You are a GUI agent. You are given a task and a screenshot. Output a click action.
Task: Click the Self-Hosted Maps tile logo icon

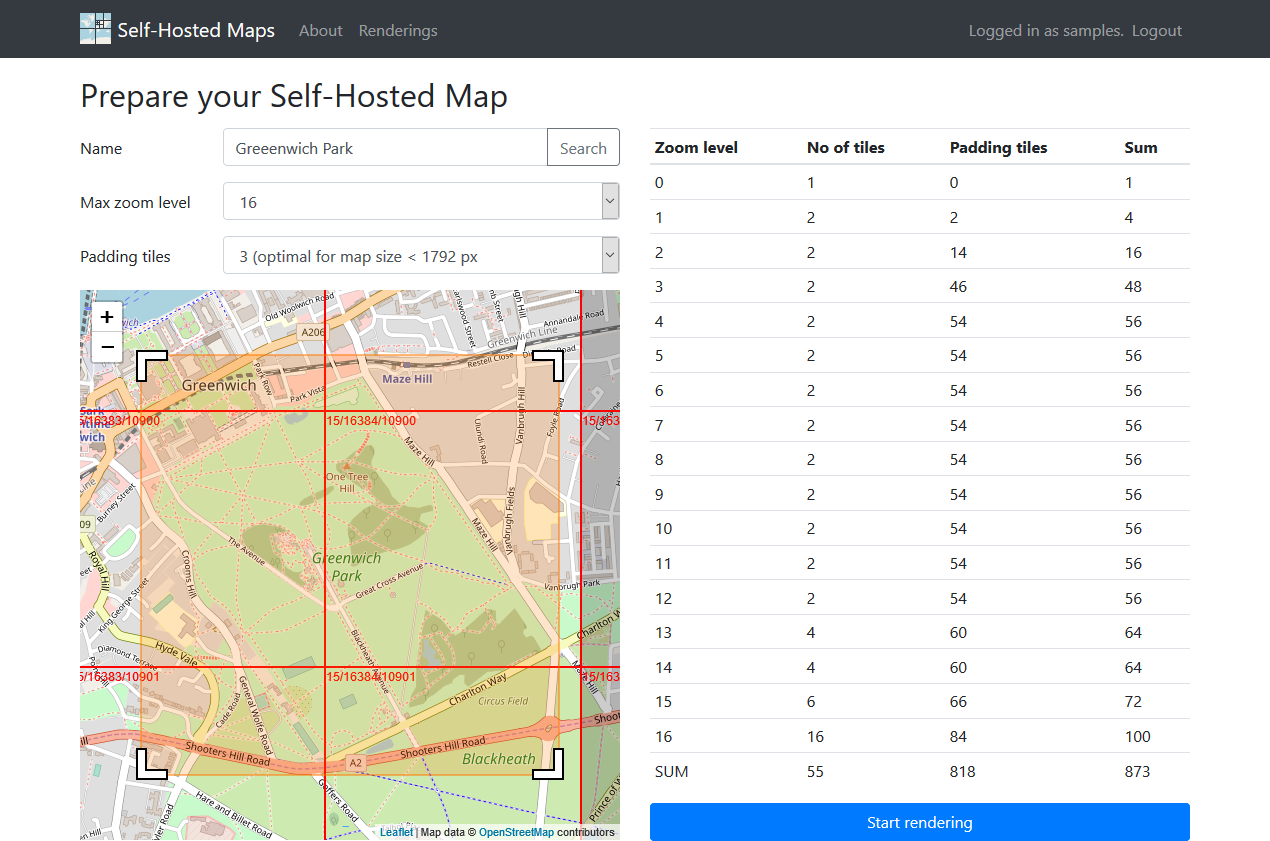95,29
